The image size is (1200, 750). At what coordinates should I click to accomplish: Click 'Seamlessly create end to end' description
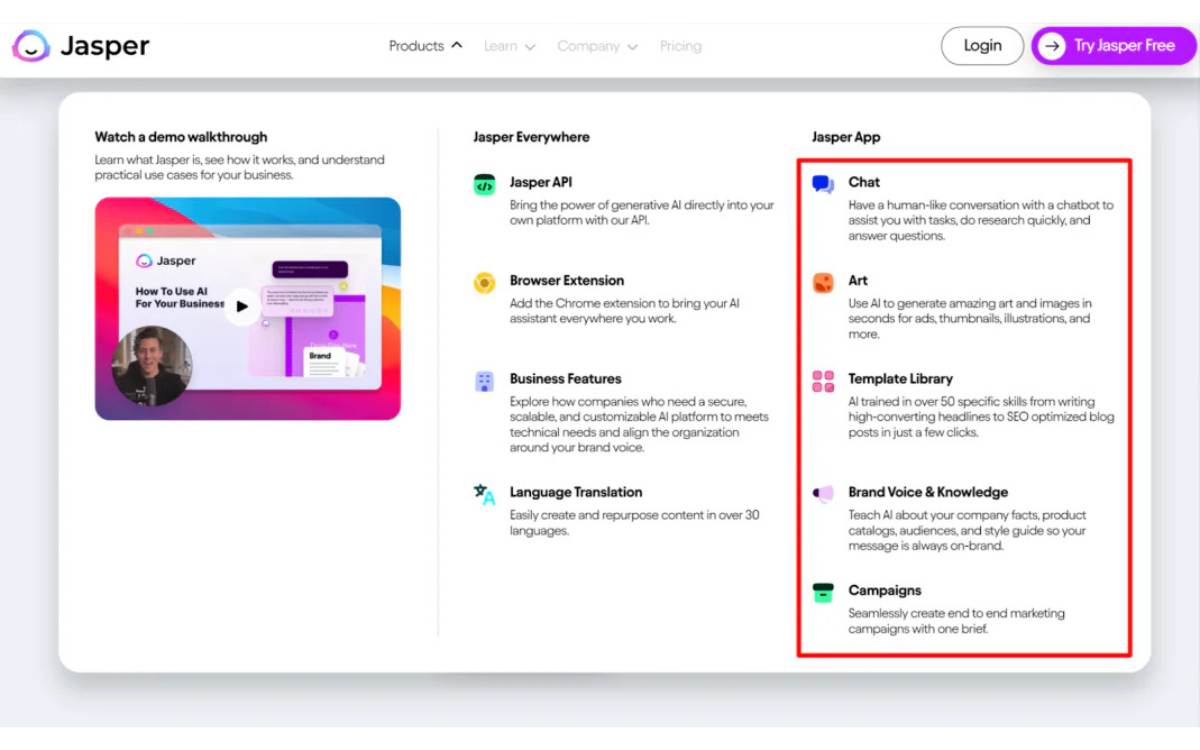[x=957, y=621]
